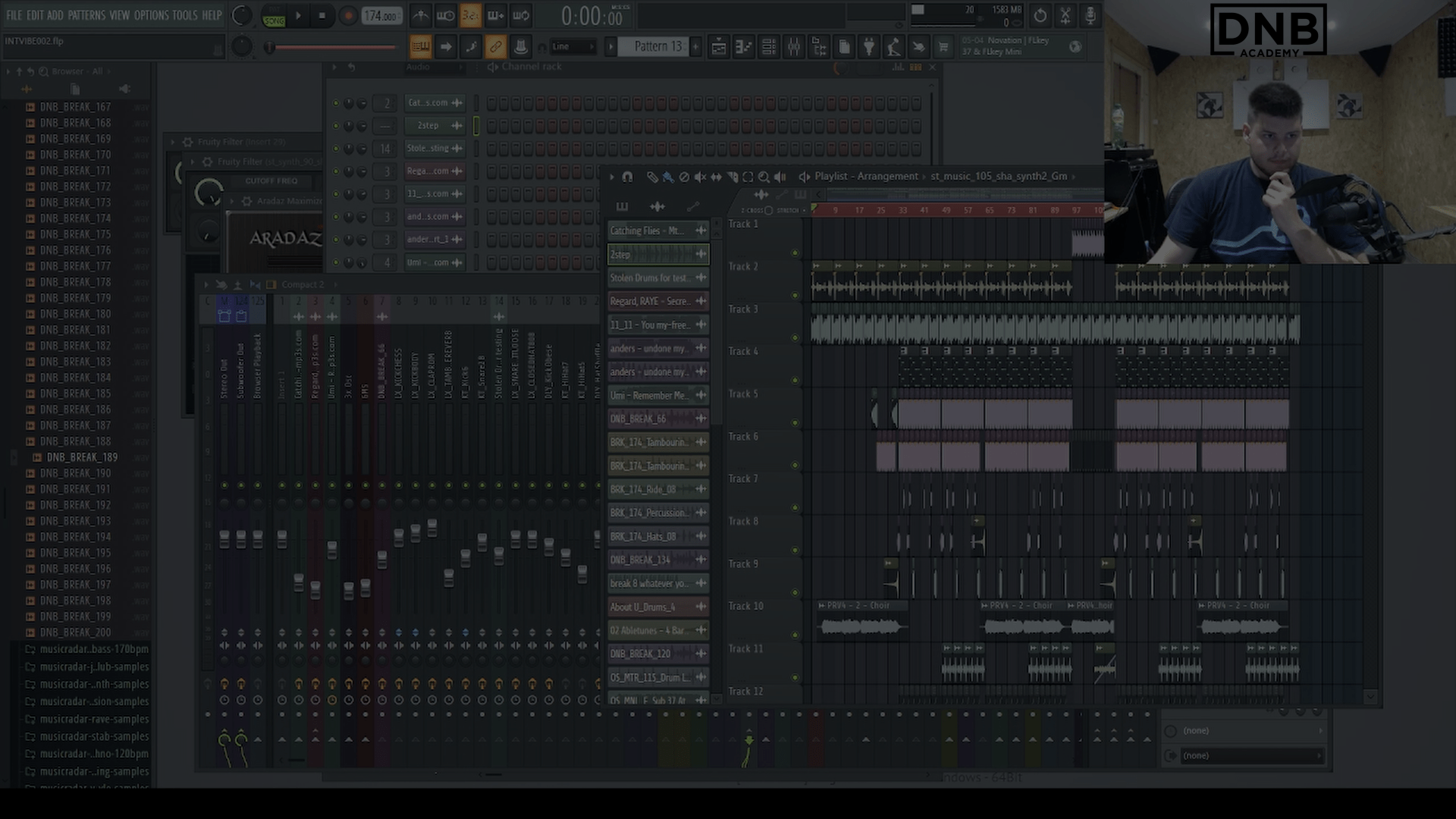Open the content library cart icon

(943, 47)
